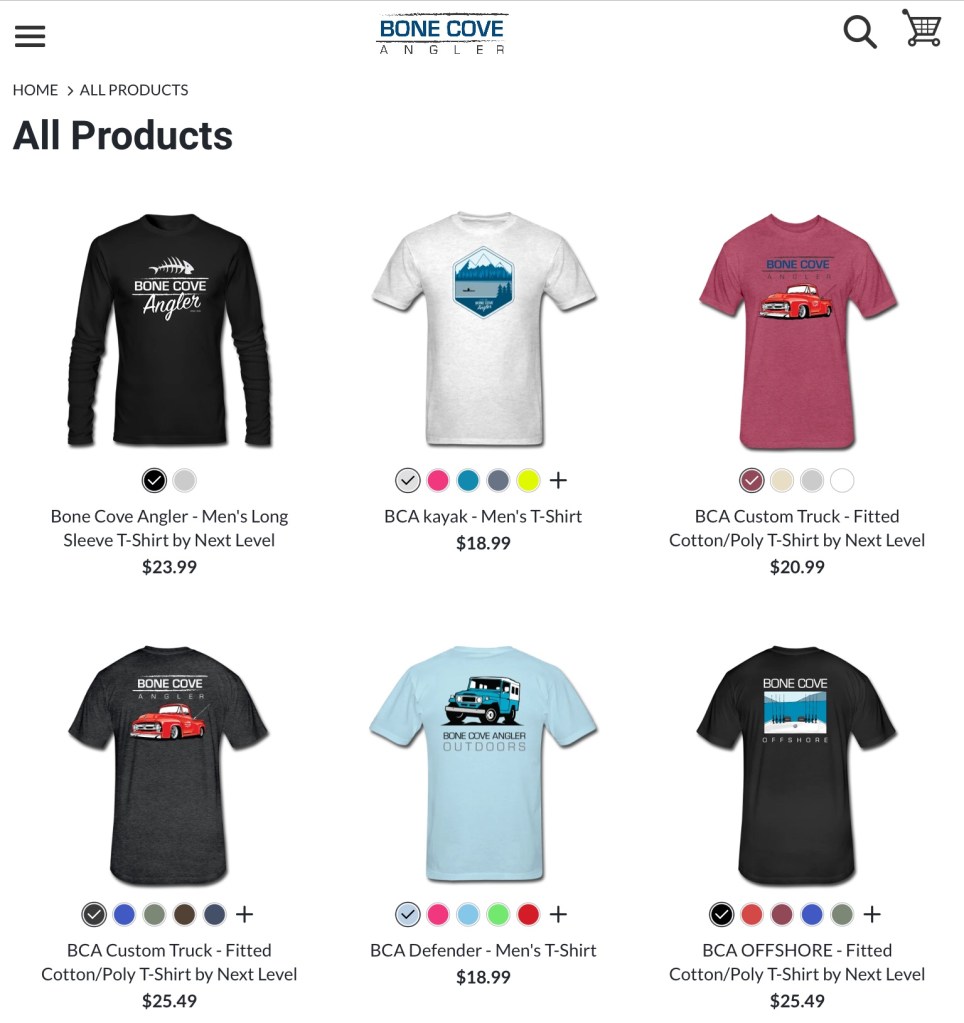Image resolution: width=964 pixels, height=1023 pixels.
Task: Open the shopping cart icon
Action: click(x=922, y=28)
